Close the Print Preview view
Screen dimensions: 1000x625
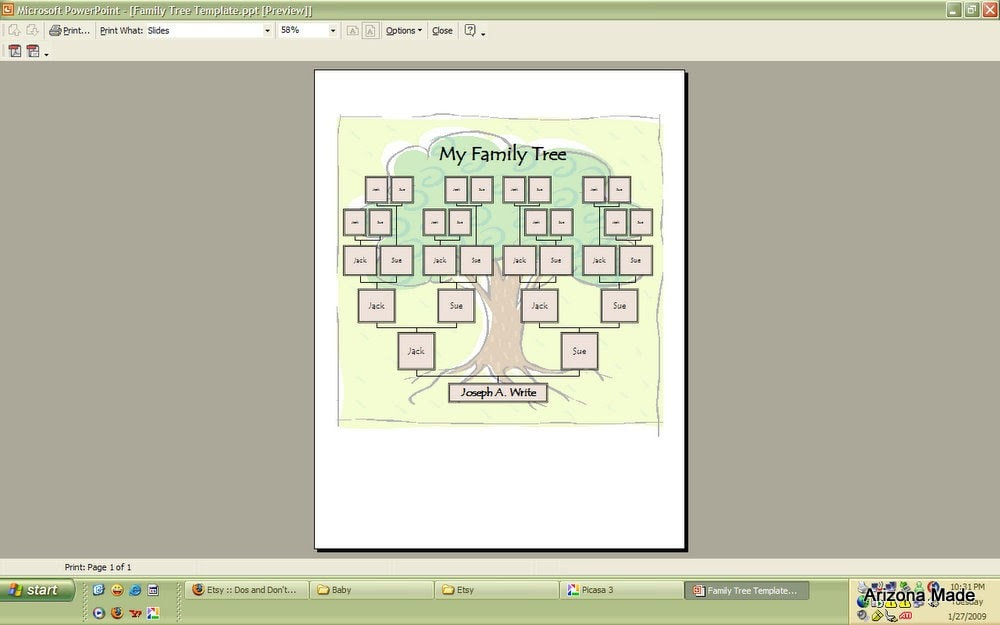442,31
